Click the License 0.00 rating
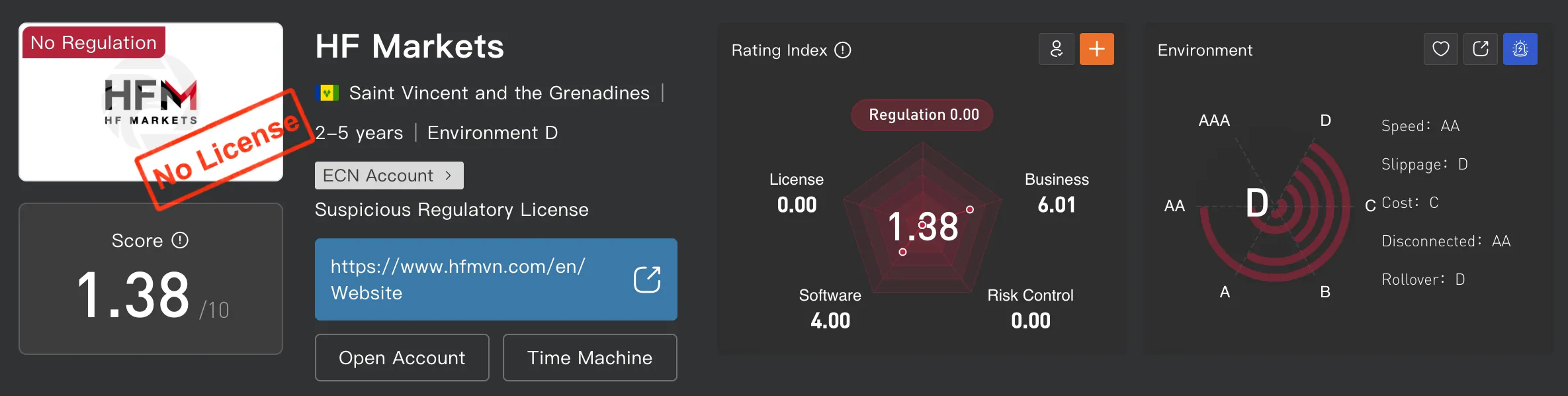The image size is (1568, 396). (797, 193)
